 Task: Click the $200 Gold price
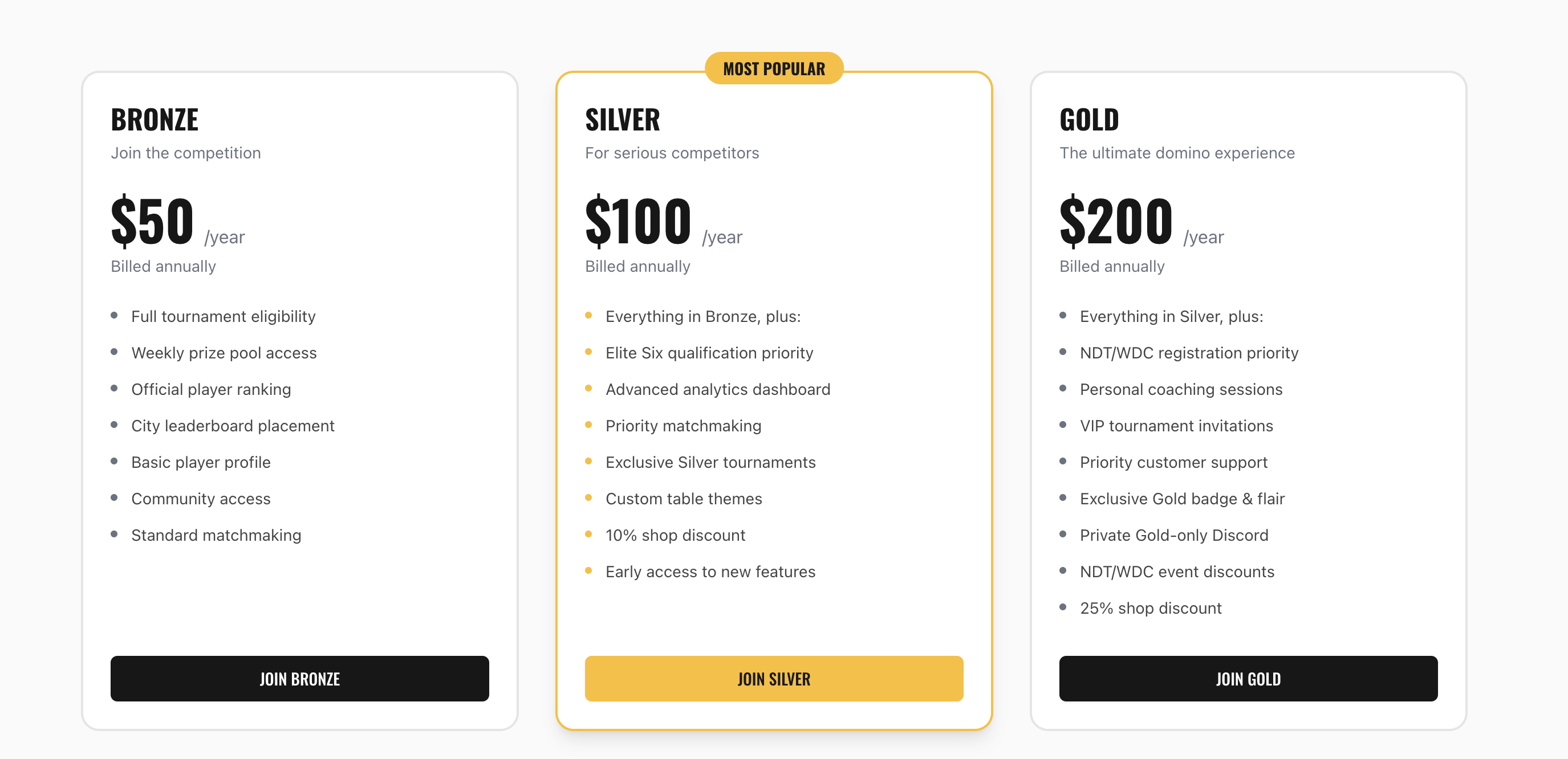(x=1116, y=221)
